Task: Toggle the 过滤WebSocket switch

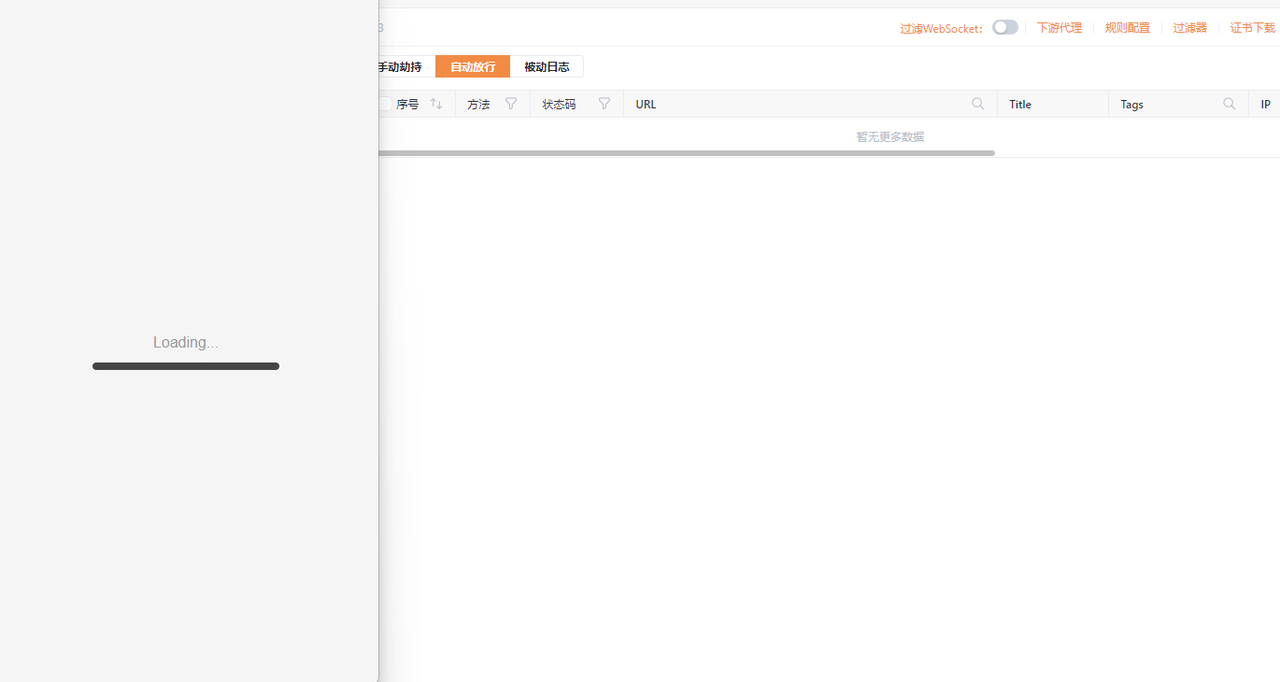Action: coord(1005,28)
